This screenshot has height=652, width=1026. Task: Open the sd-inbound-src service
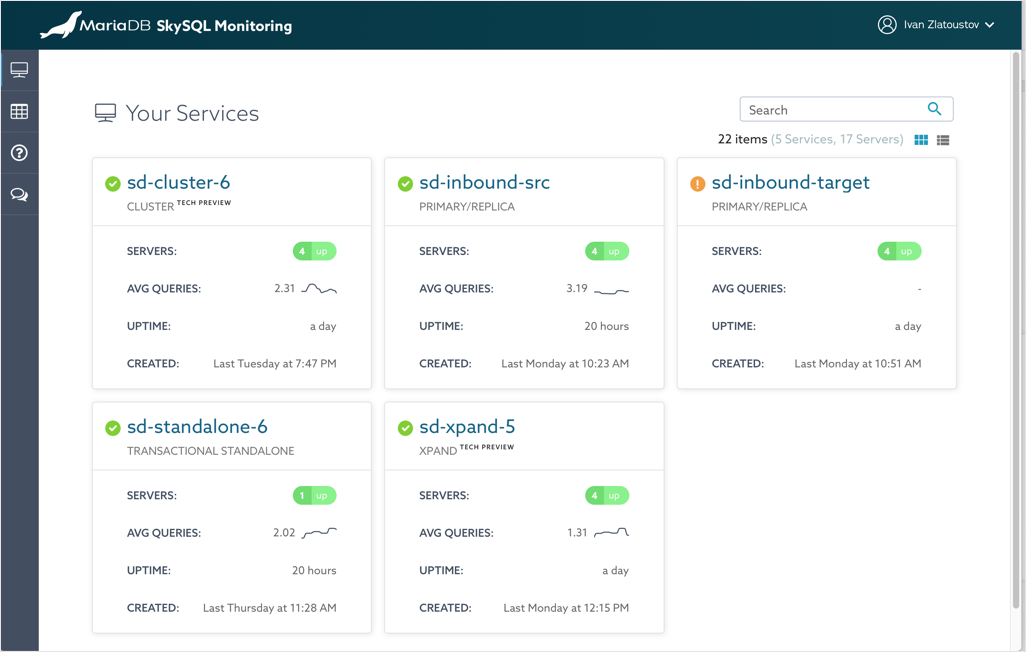point(485,182)
